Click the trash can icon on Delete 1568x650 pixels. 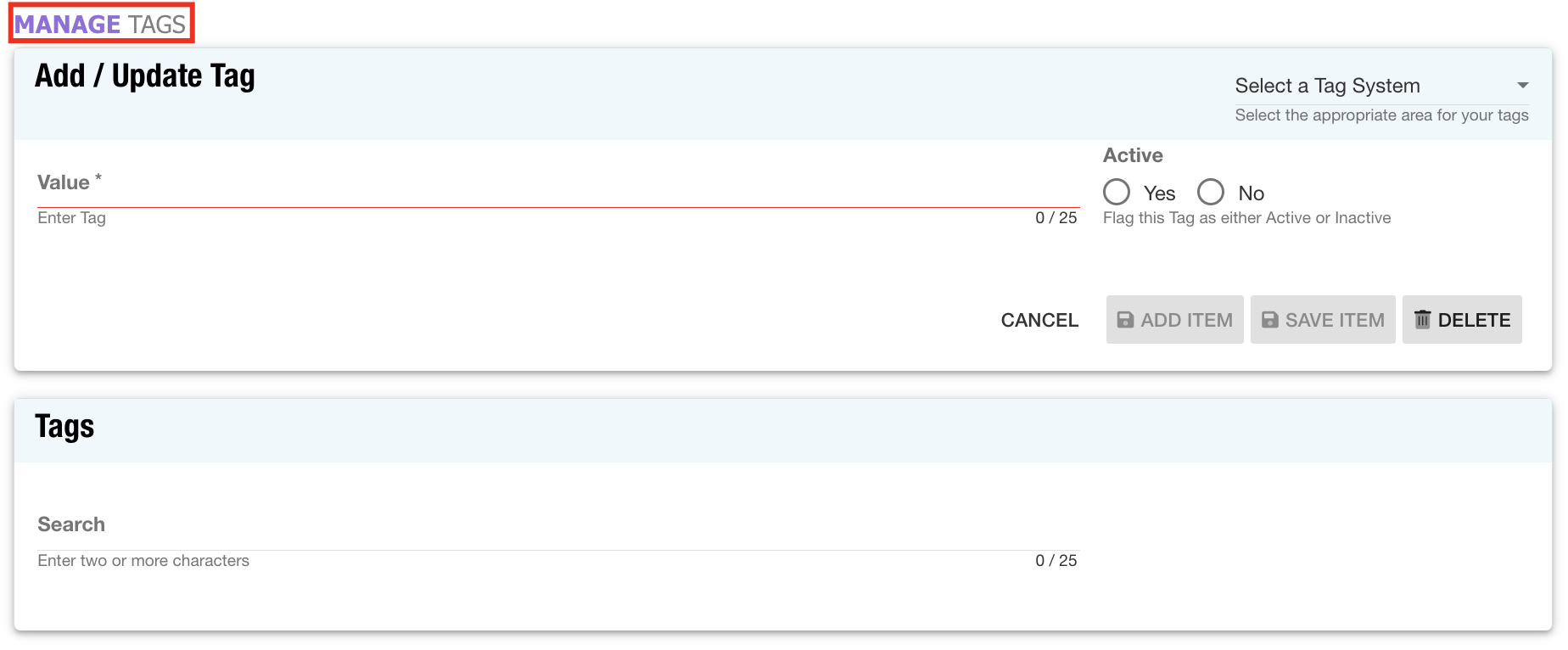coord(1422,319)
